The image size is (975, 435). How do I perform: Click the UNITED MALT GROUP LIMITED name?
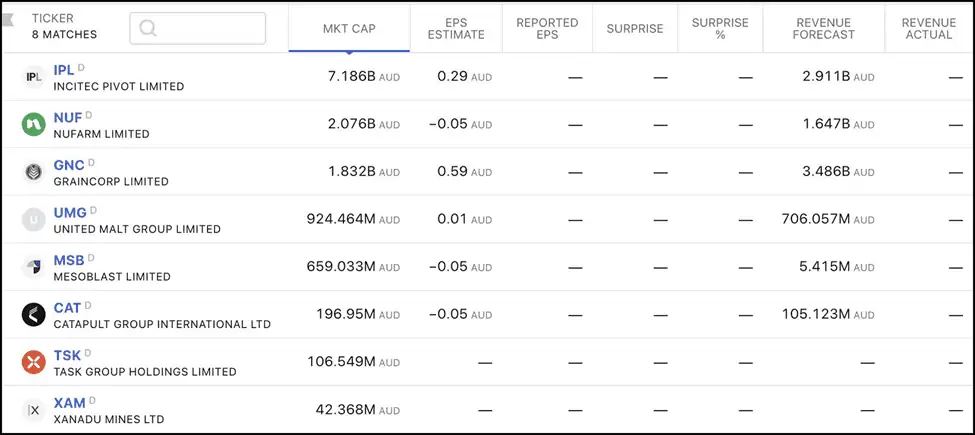coord(137,229)
